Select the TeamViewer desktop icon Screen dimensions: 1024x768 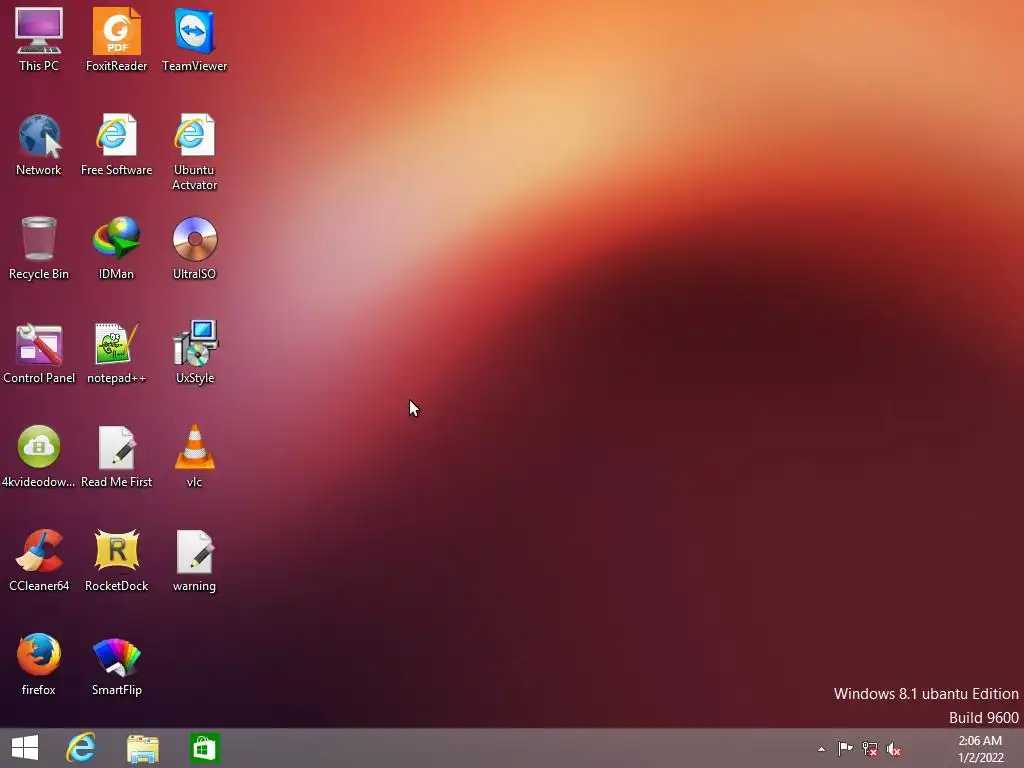click(195, 39)
